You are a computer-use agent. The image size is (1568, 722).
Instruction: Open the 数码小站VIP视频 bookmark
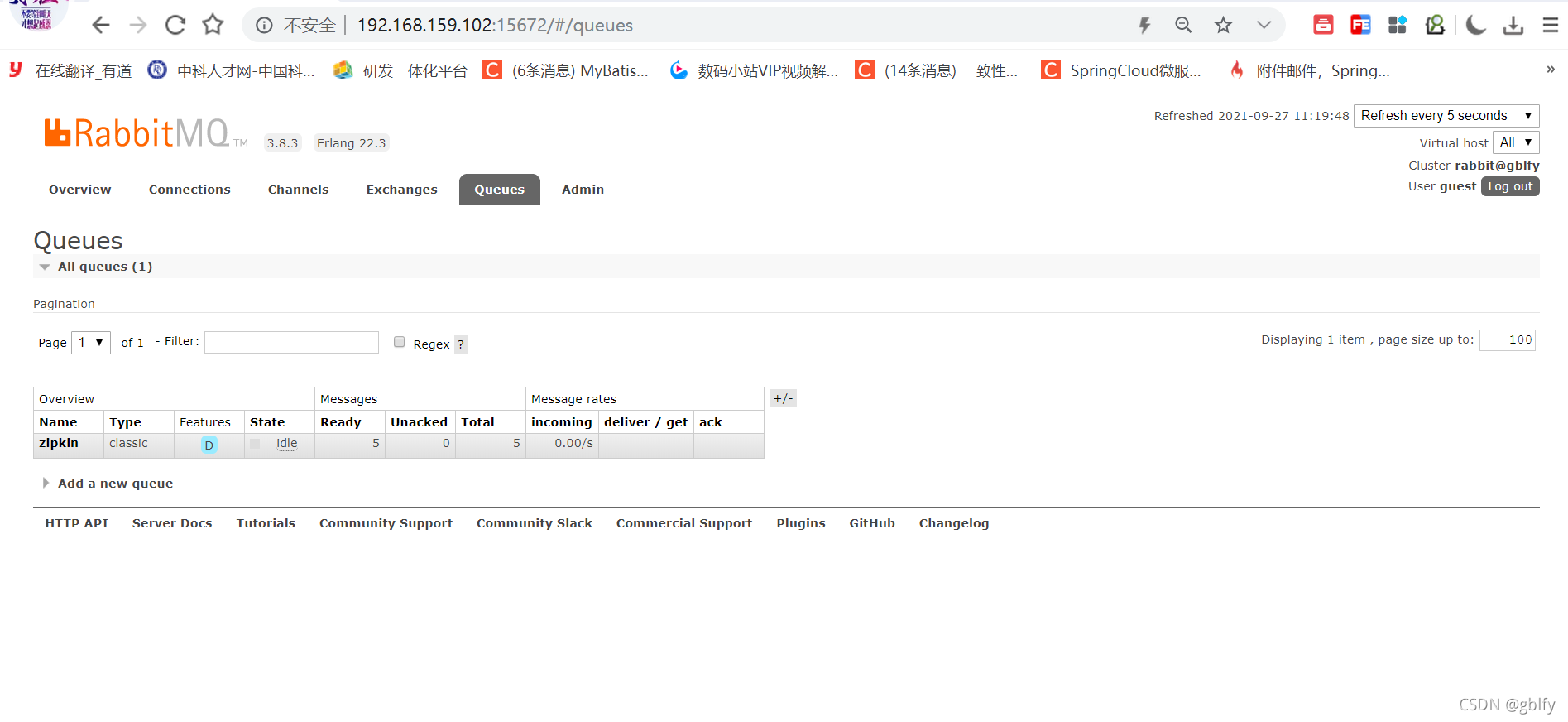754,71
